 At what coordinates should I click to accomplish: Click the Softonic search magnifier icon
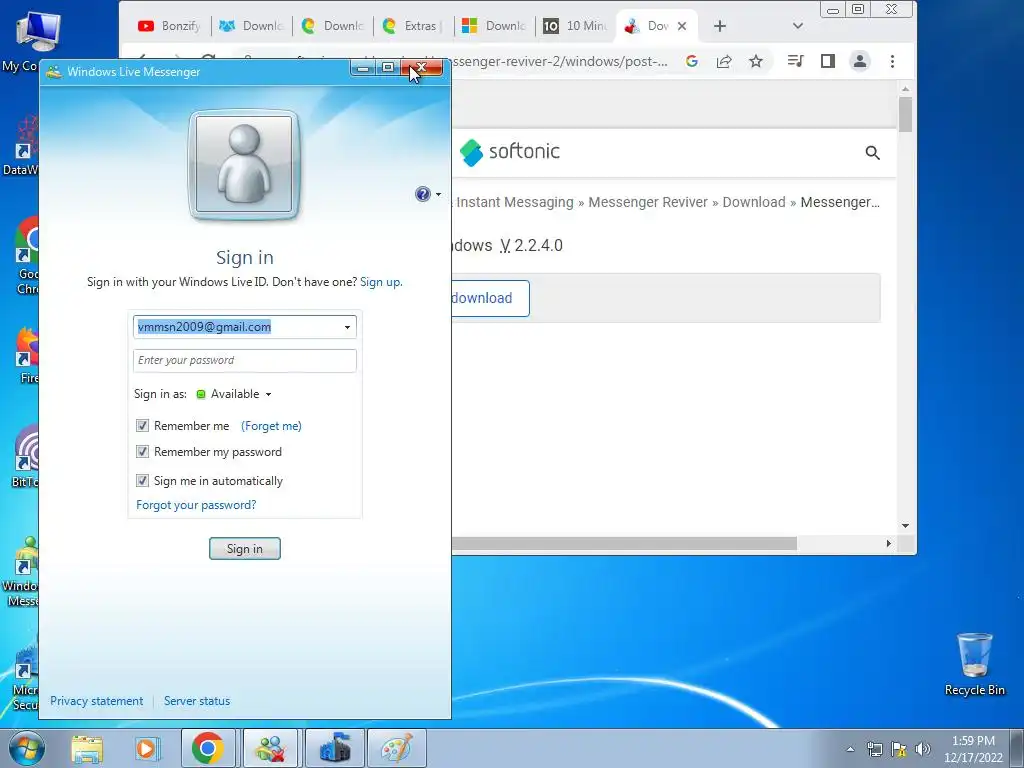point(872,153)
